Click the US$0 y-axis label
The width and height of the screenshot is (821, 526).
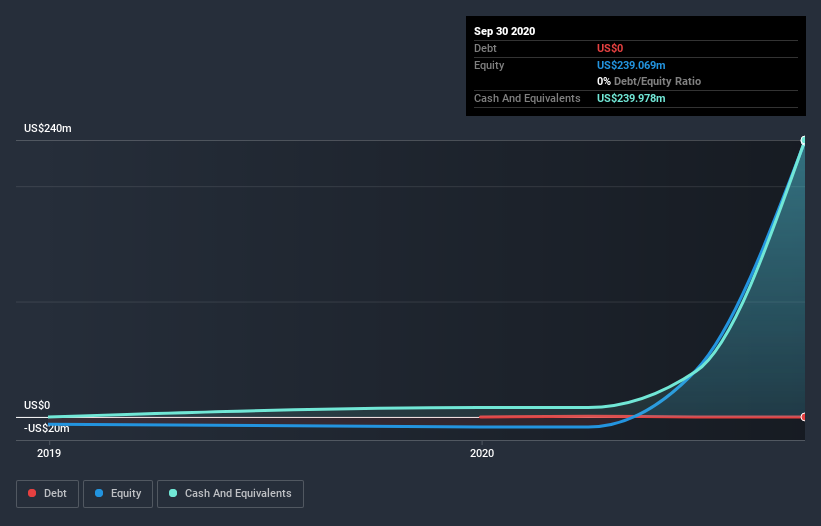(37, 405)
